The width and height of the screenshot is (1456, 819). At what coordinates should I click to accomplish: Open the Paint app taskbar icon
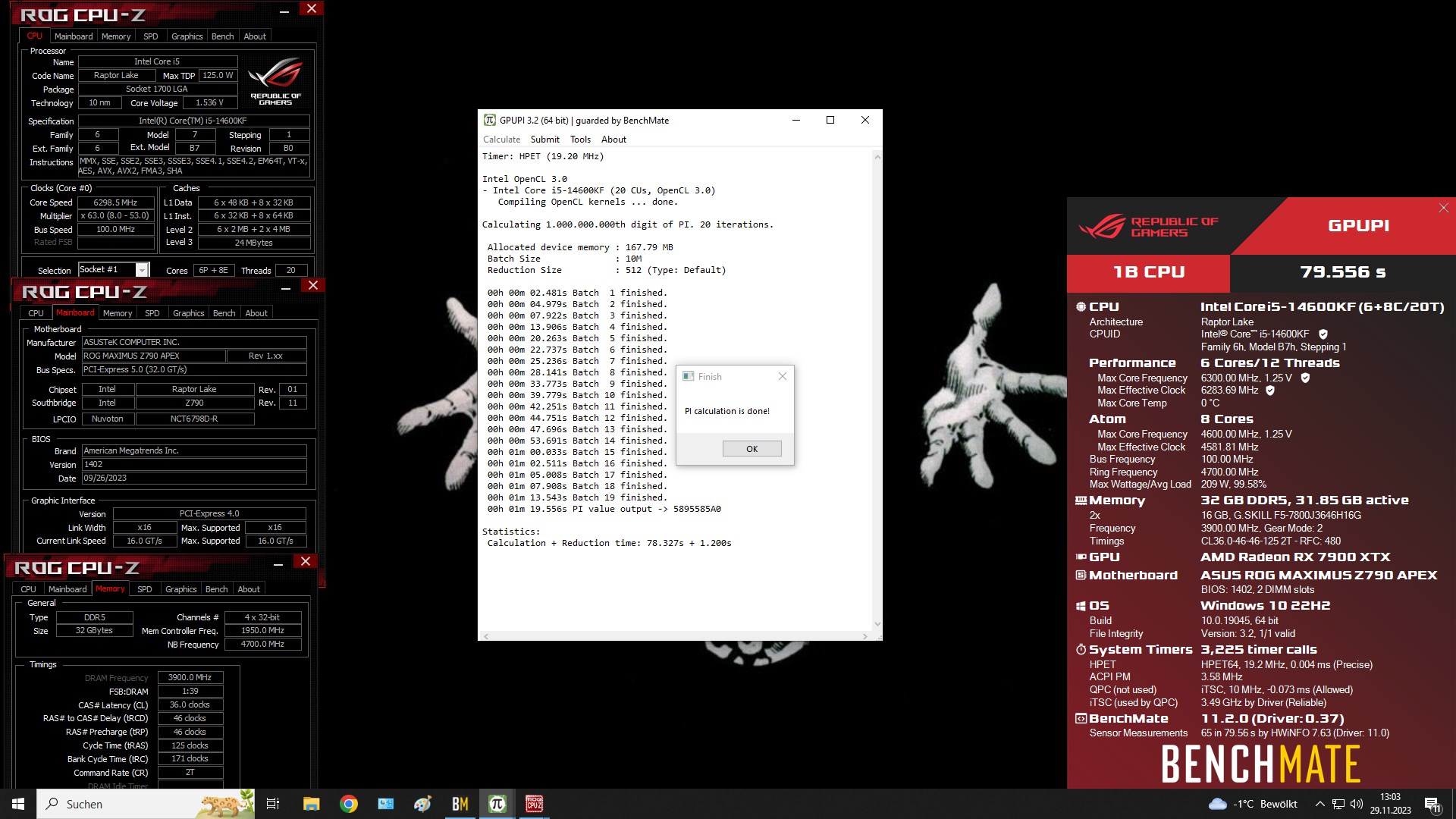pyautogui.click(x=423, y=804)
